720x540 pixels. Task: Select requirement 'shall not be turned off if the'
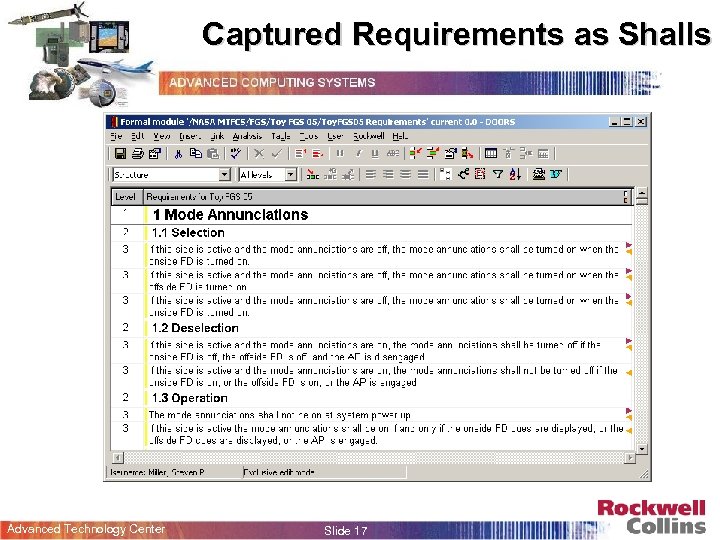383,376
